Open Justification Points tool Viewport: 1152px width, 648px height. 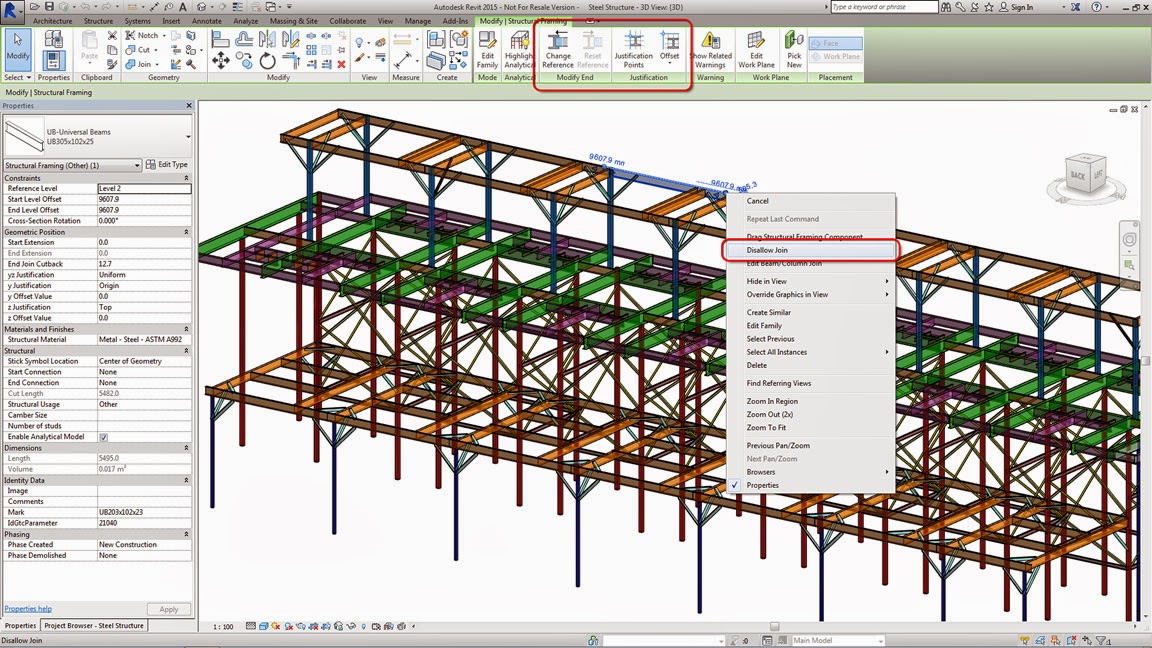(x=633, y=50)
